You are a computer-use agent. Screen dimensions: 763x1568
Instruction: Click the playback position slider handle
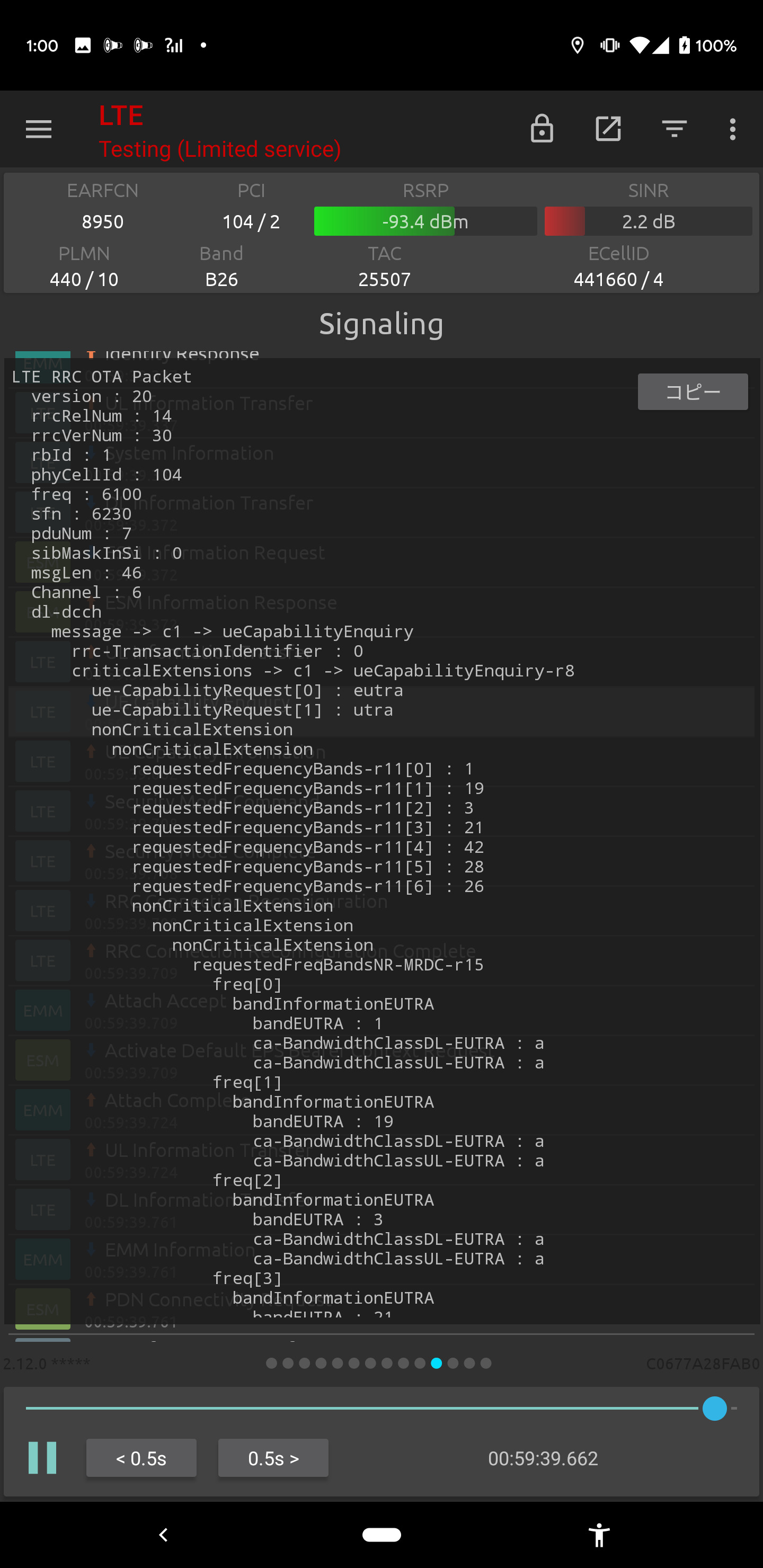[x=714, y=1408]
